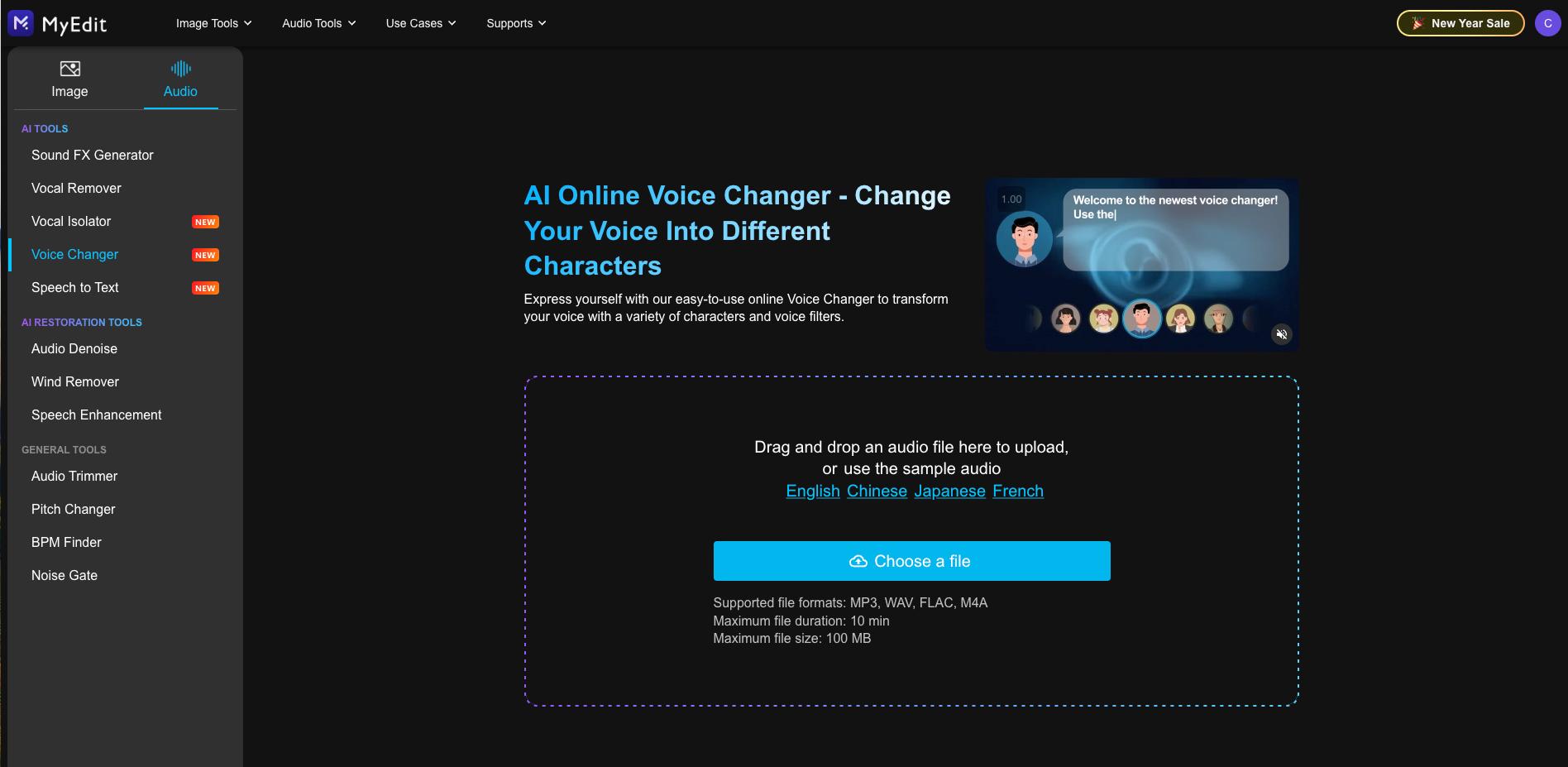Select Speech to Text from AI Tools
Screen dimensions: 1568x767
click(x=74, y=287)
